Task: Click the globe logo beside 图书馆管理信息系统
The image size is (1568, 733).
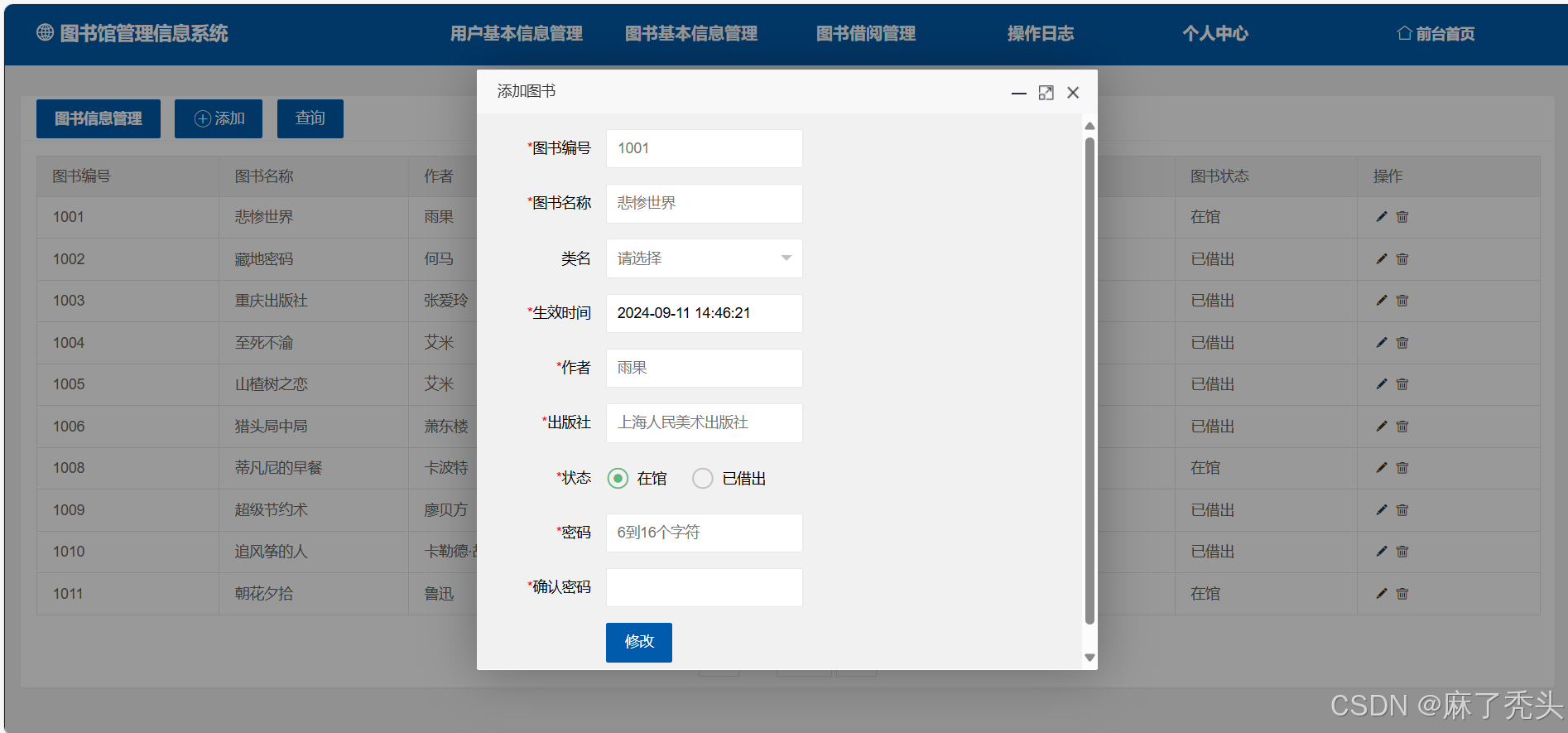Action: click(x=45, y=32)
